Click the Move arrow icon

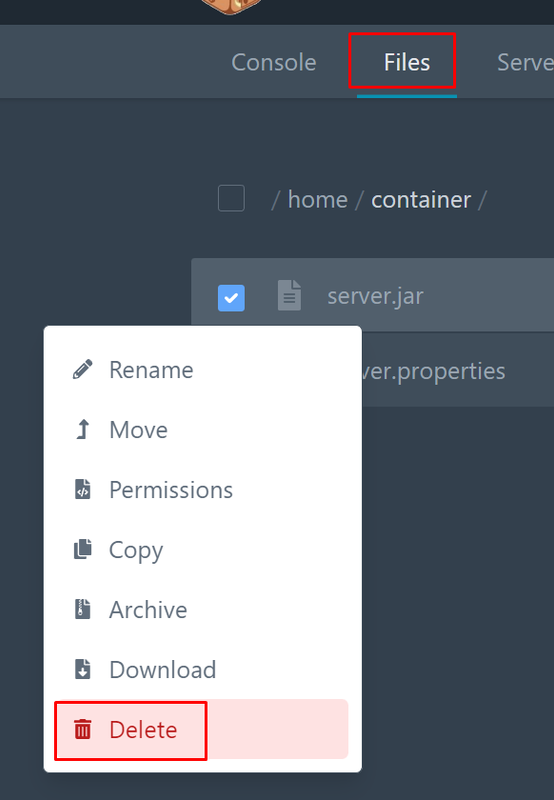coord(83,429)
